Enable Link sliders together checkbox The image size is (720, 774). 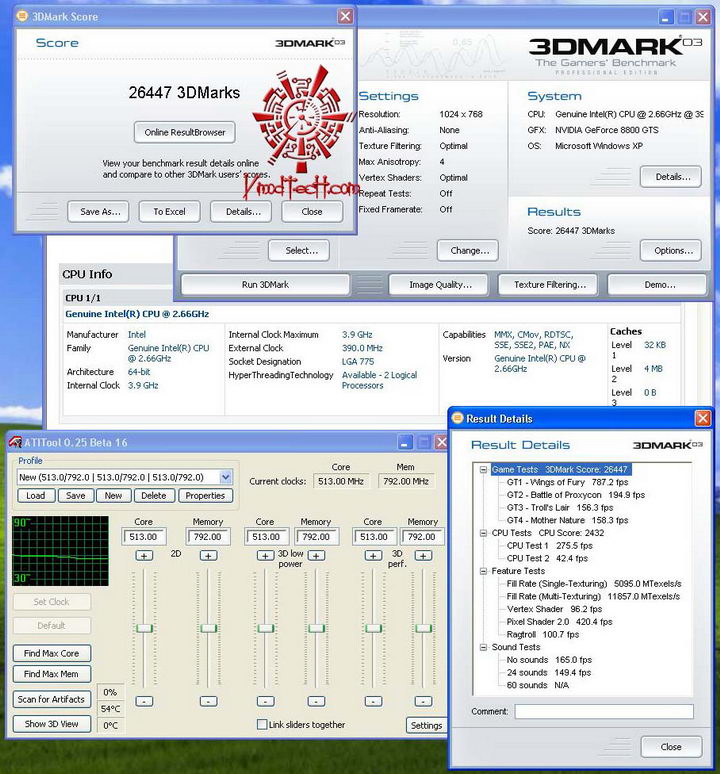[262, 724]
